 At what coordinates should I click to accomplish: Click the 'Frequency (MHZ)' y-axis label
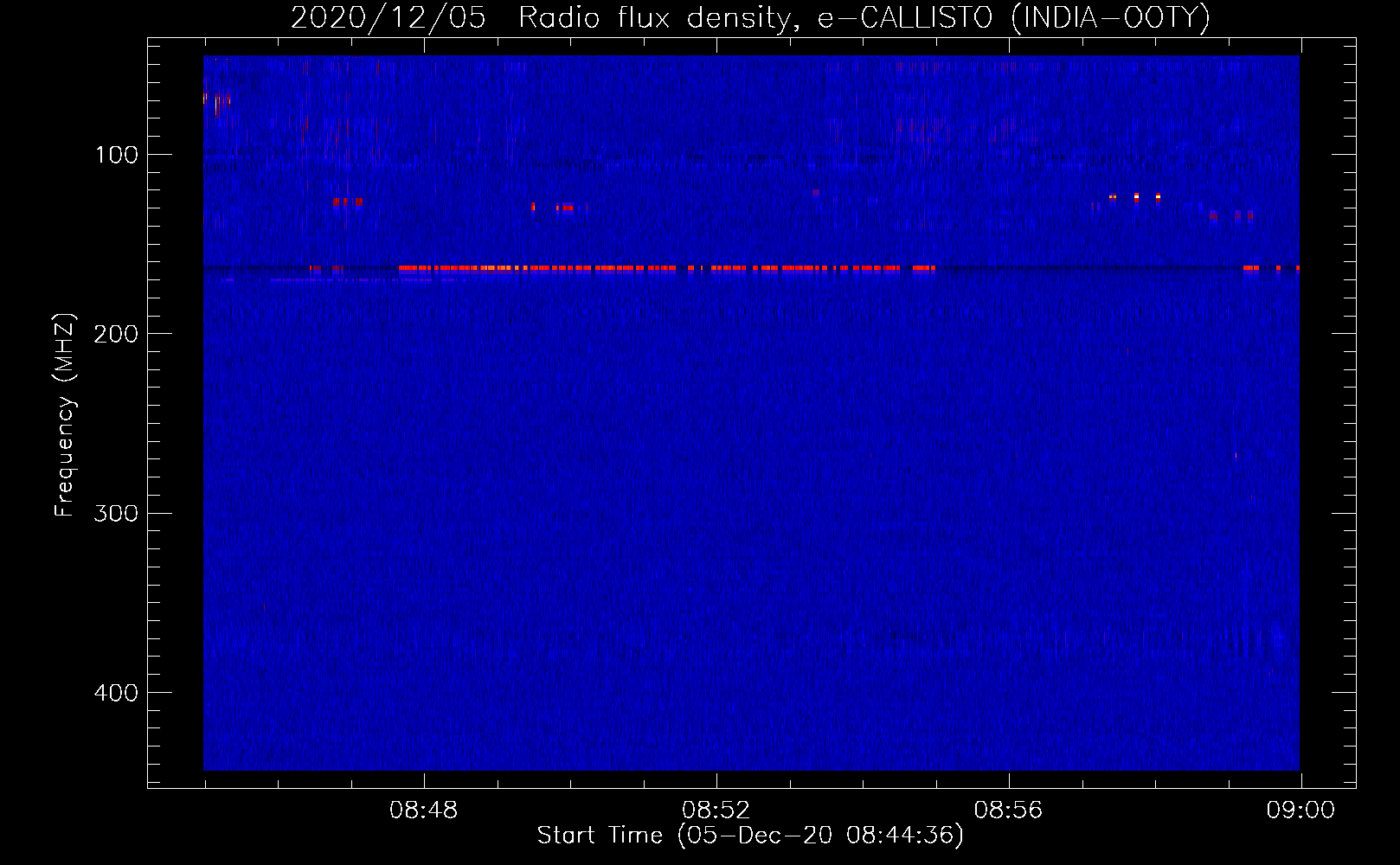[65, 415]
